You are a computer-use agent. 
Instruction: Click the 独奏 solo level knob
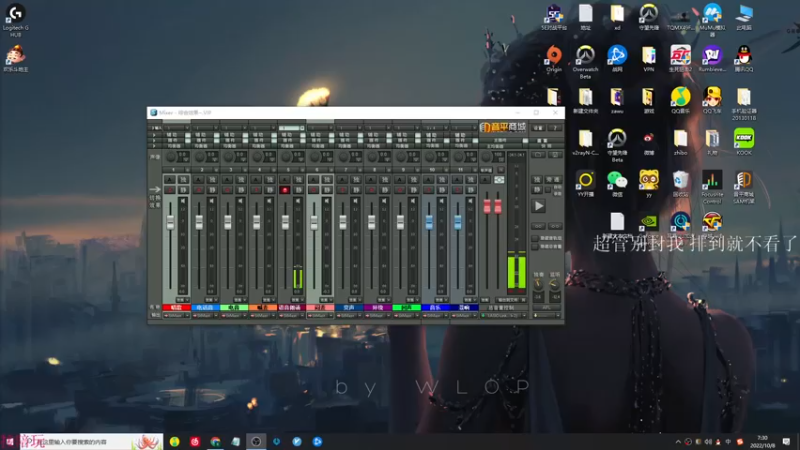click(538, 284)
